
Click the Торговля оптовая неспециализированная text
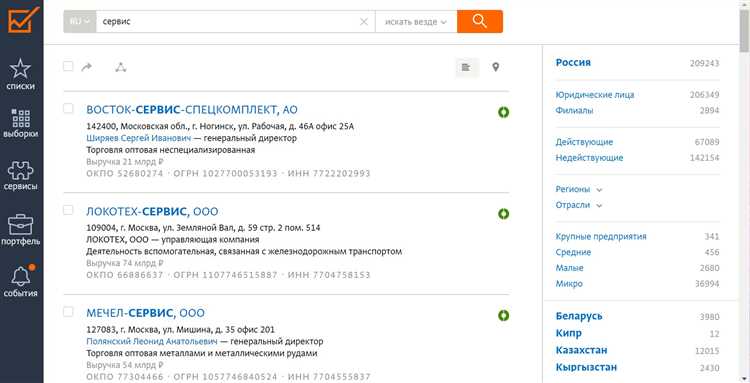(171, 150)
